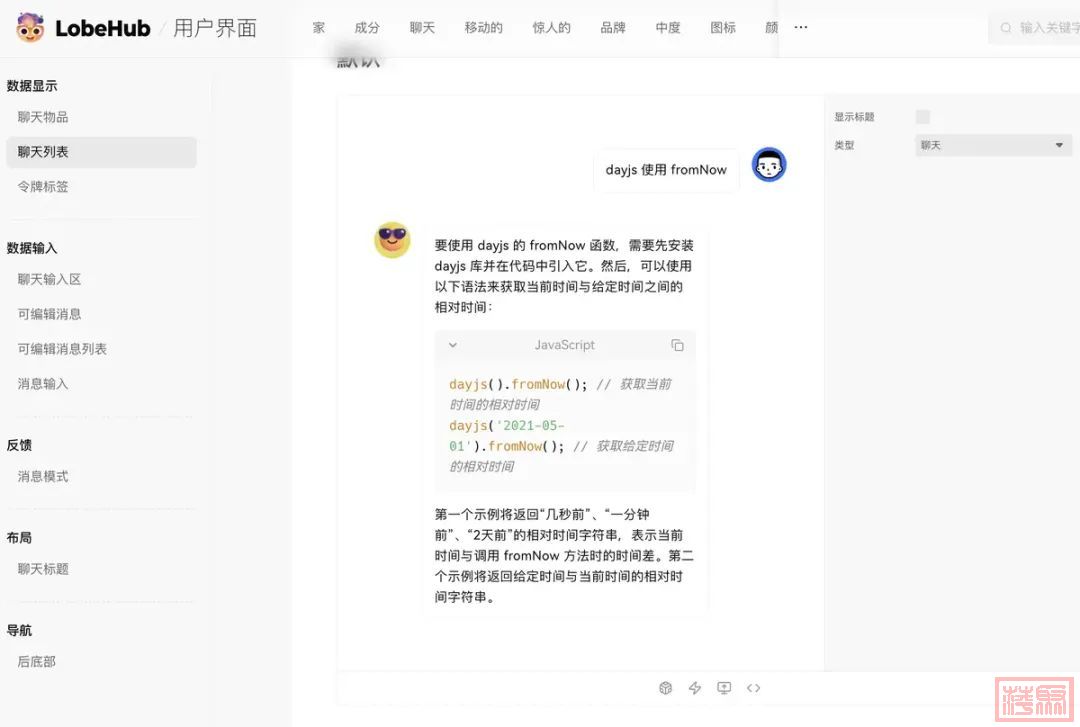Open the 图标 nav item
1080x727 pixels.
point(723,28)
